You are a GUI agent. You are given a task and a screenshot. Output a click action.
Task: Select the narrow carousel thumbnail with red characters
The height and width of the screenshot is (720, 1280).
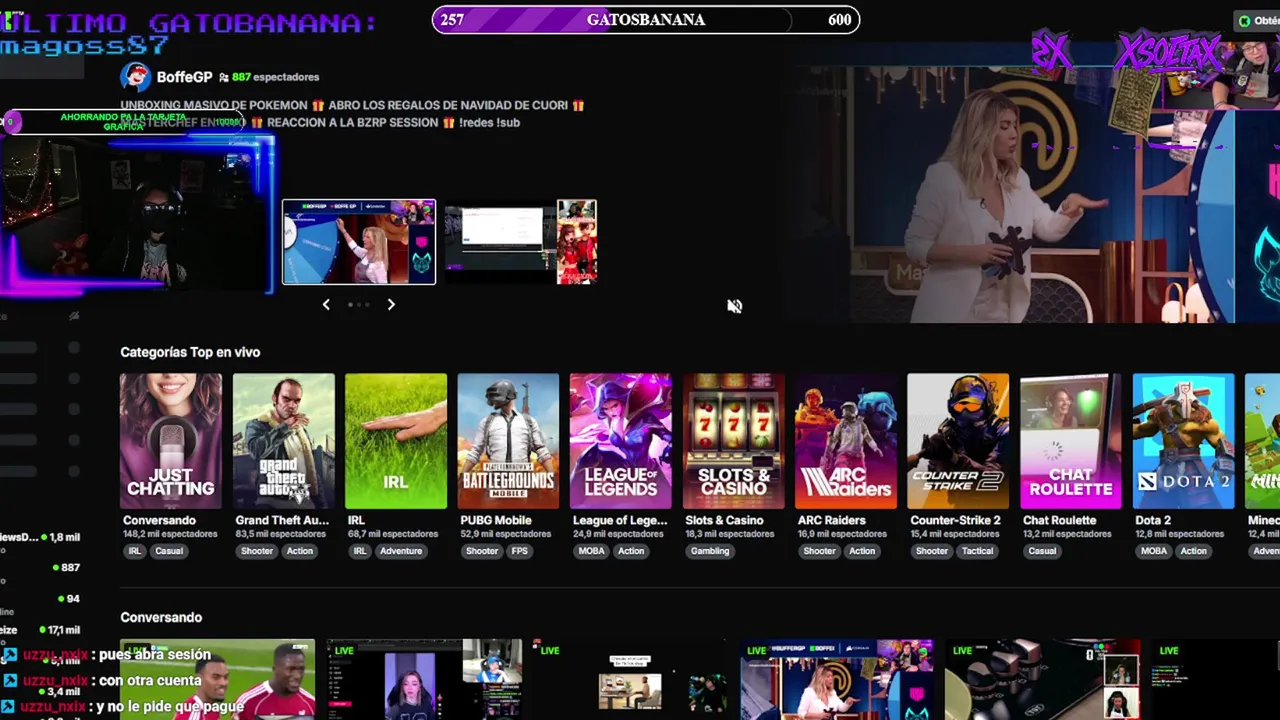pyautogui.click(x=576, y=242)
